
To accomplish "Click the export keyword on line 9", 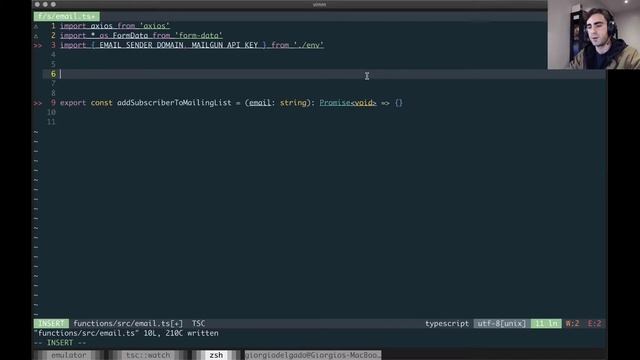I will 73,103.
